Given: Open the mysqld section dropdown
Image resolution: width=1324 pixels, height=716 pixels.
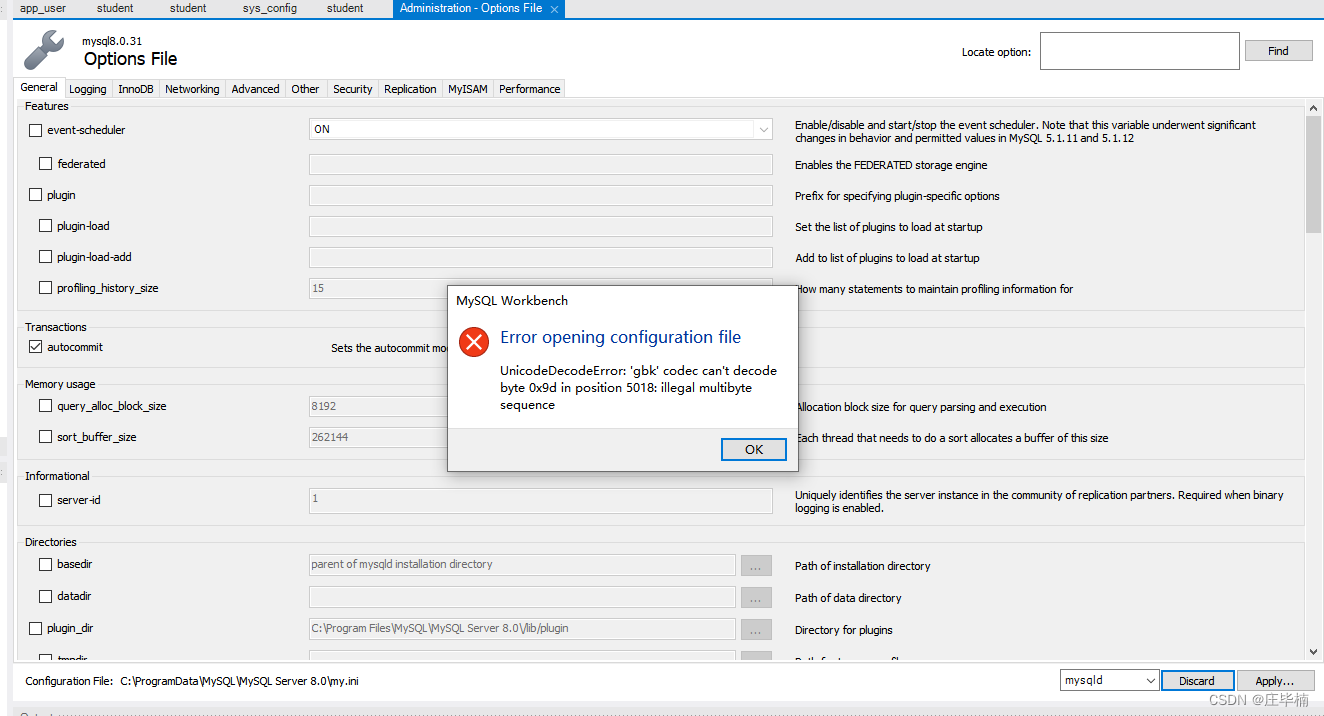Looking at the screenshot, I should [1110, 680].
